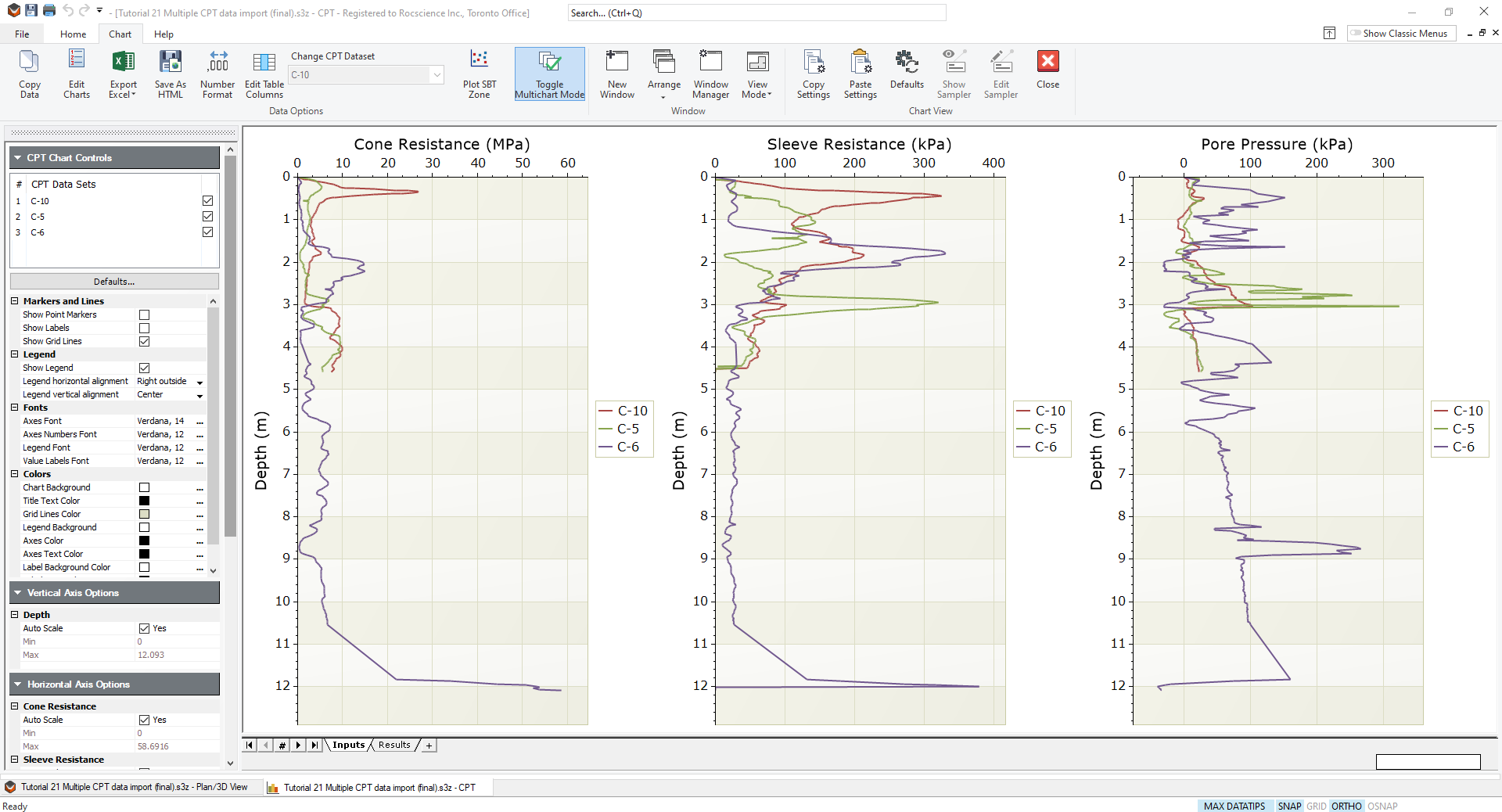Save chart as HTML

[x=170, y=74]
